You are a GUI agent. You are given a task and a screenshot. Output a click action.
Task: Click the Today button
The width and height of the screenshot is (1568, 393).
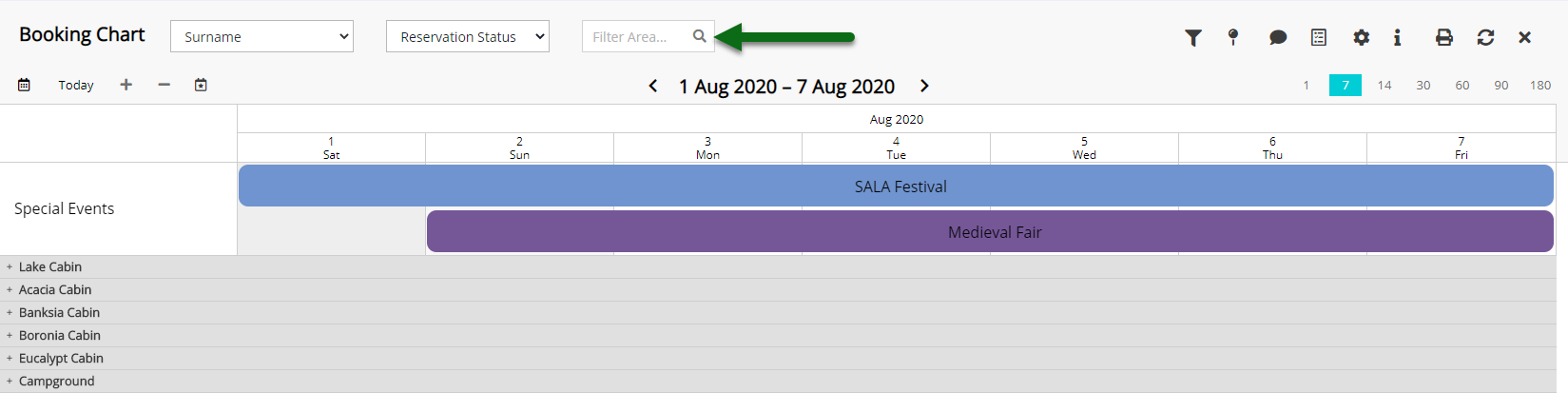76,85
